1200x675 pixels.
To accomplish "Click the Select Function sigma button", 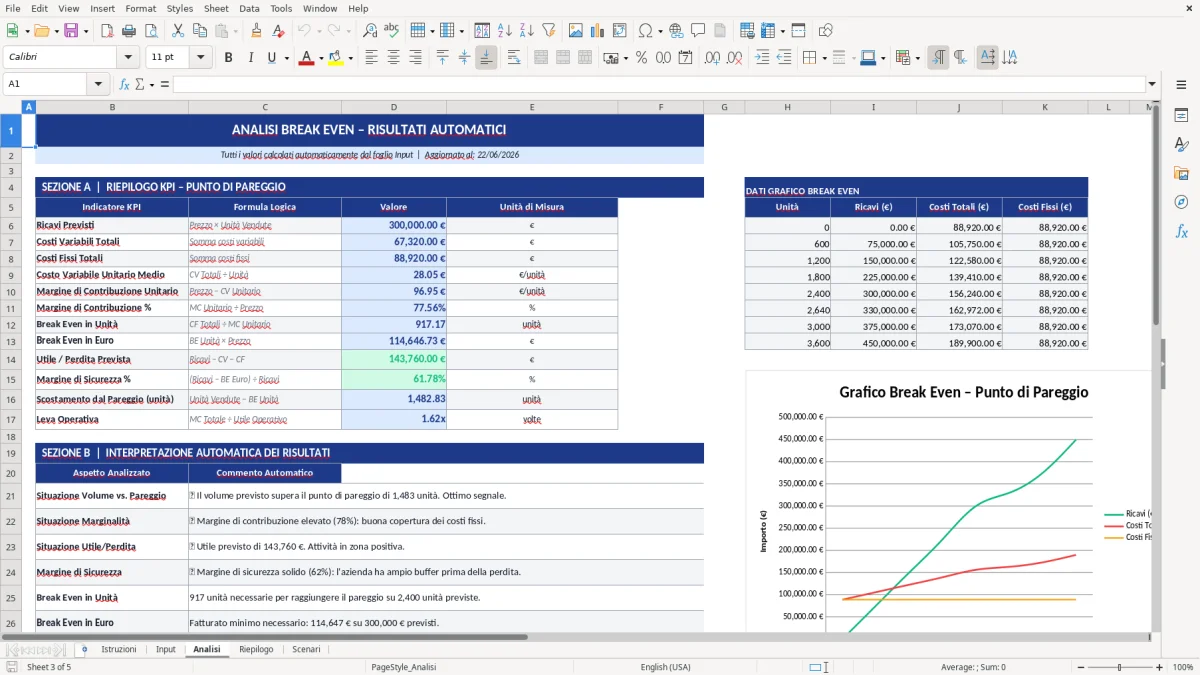I will tap(139, 84).
